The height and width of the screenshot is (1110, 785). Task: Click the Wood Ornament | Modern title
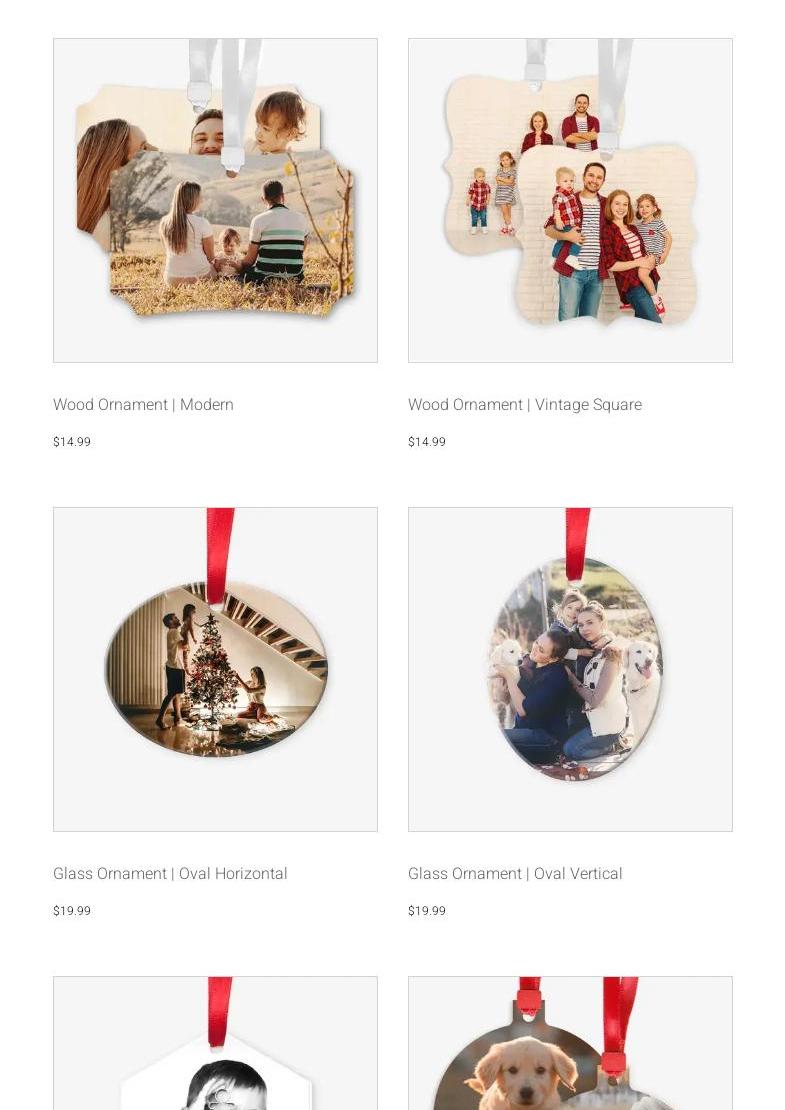pos(143,404)
